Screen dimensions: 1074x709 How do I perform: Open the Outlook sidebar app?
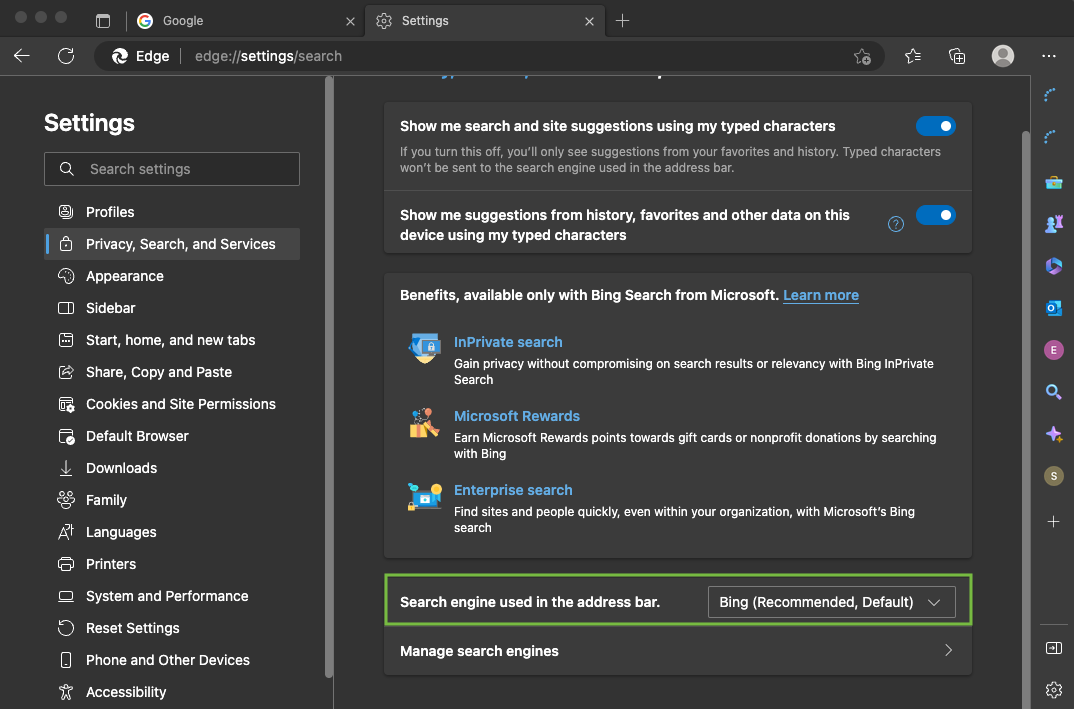coord(1053,308)
